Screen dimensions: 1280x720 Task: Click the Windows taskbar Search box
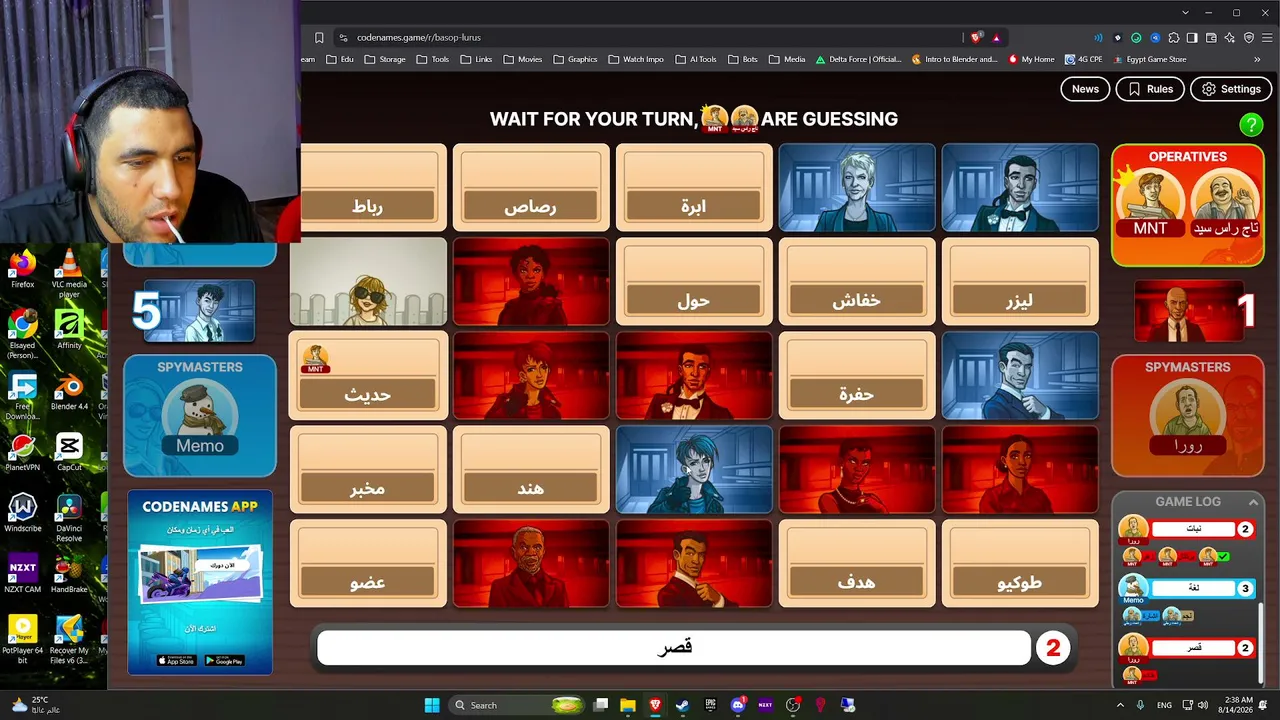coord(516,705)
